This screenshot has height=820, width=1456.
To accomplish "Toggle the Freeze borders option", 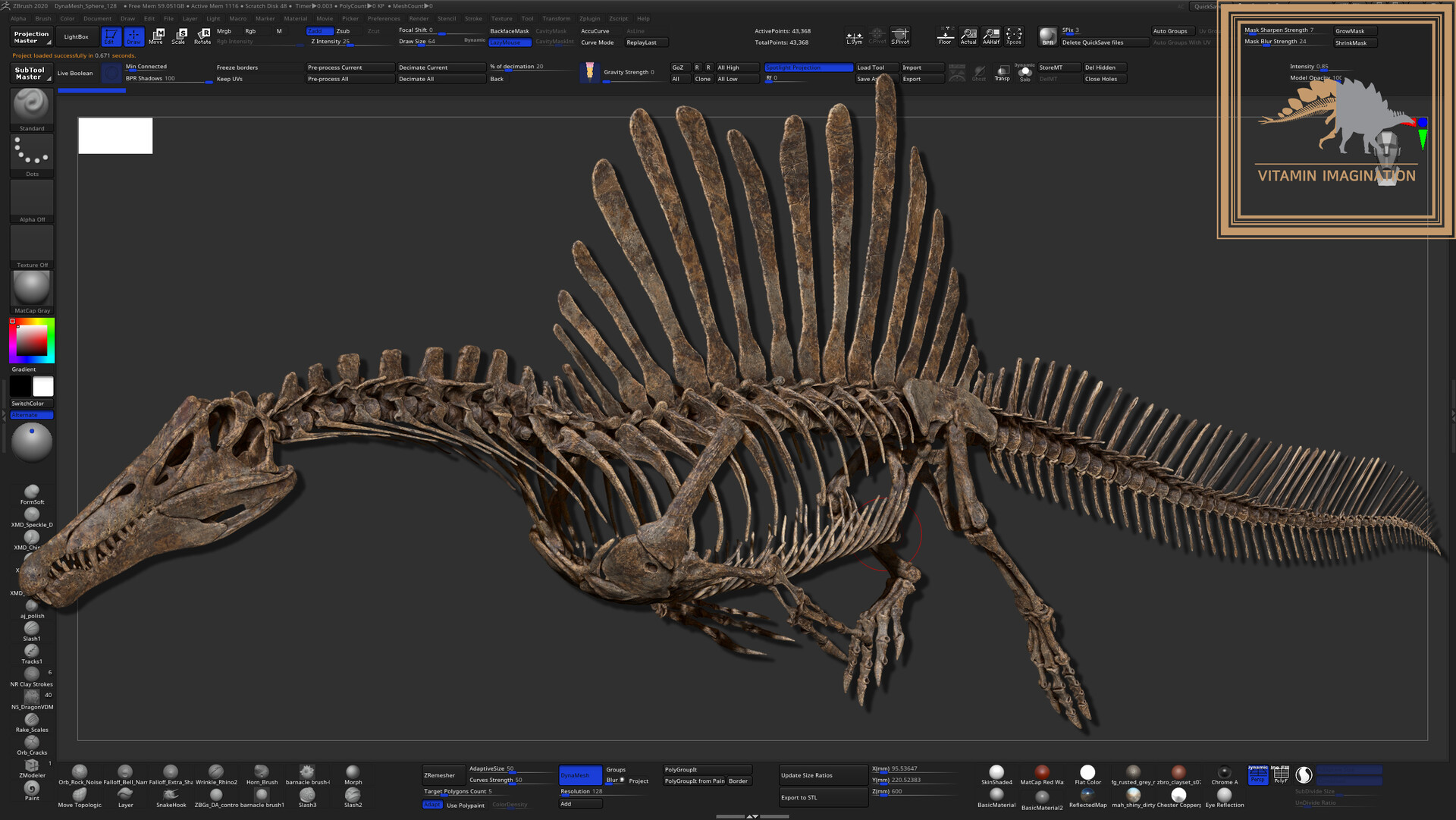I will 237,68.
